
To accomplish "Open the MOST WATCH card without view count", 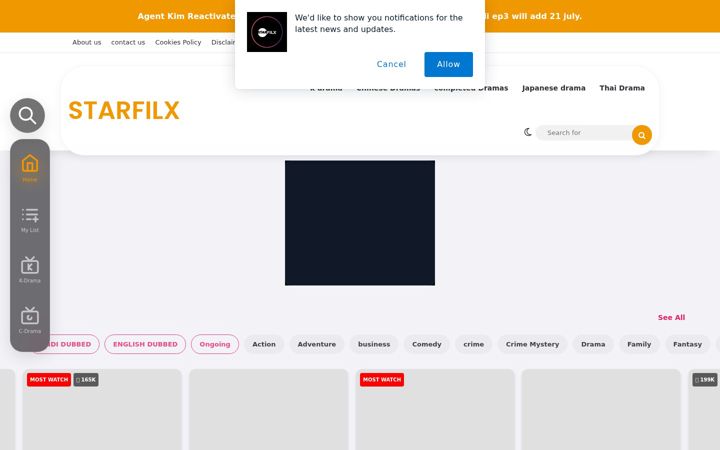I will (x=435, y=410).
